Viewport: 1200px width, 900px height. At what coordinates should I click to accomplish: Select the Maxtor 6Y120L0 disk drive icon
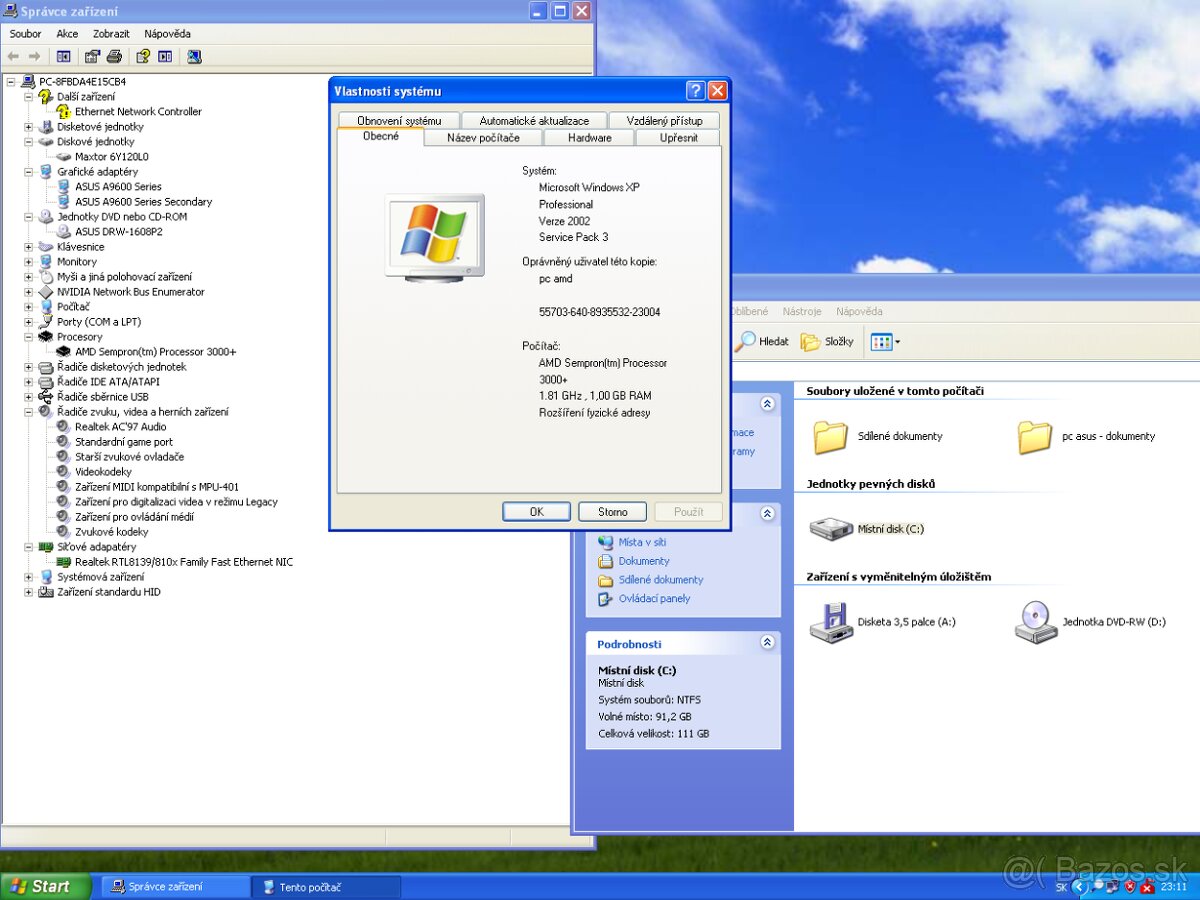[61, 157]
